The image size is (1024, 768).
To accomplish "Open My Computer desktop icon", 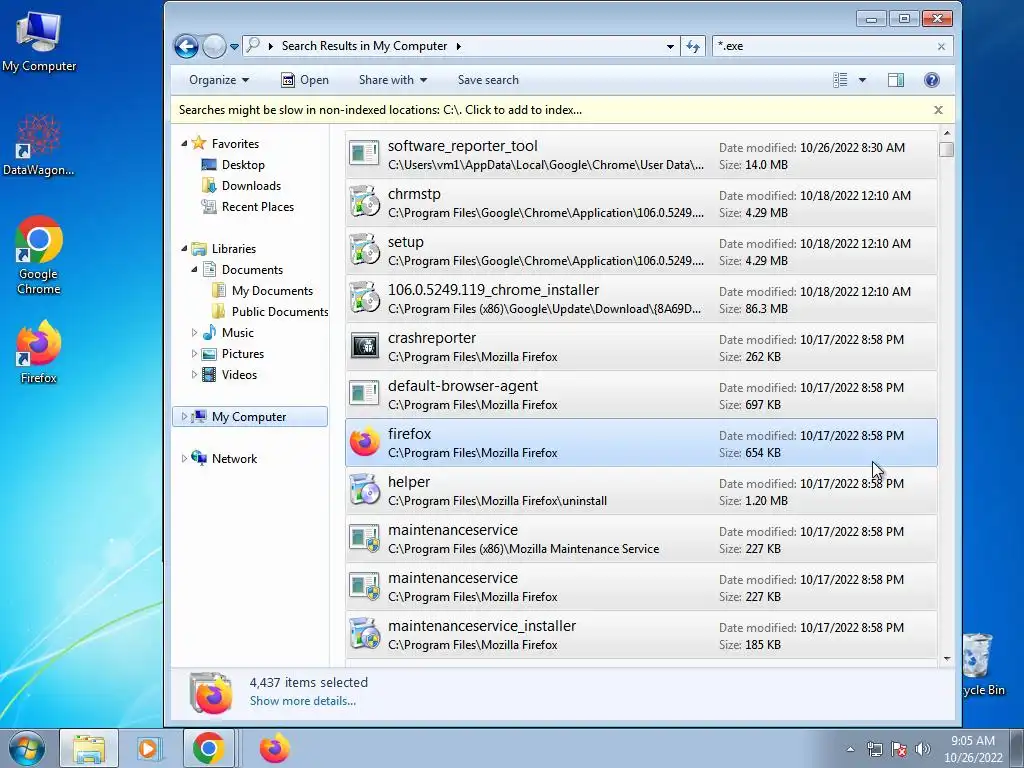I will [x=39, y=41].
